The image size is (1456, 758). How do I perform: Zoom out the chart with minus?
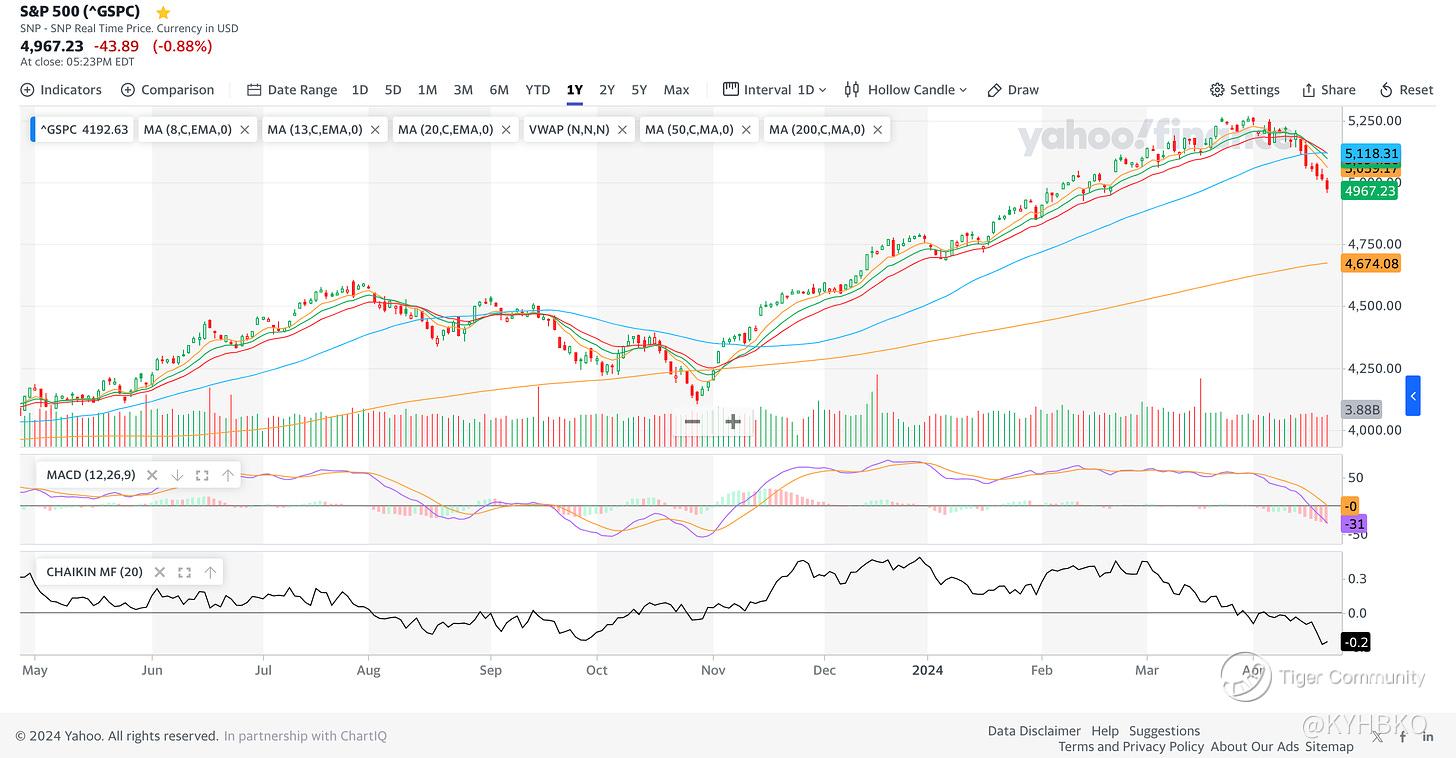tap(692, 422)
